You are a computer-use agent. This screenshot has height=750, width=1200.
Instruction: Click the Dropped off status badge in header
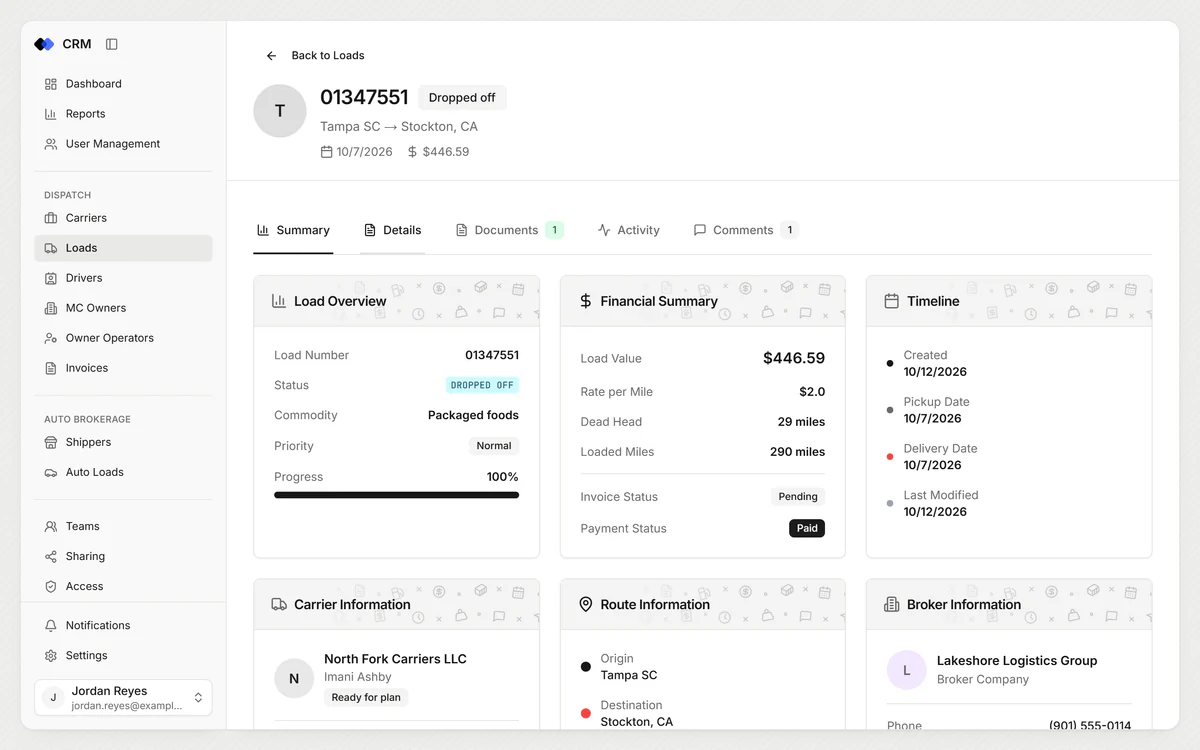pyautogui.click(x=462, y=98)
